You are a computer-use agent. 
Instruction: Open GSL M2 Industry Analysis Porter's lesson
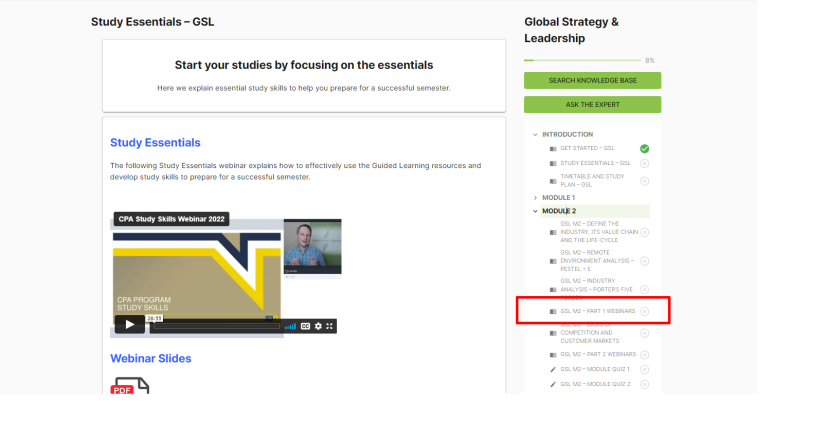click(x=596, y=289)
